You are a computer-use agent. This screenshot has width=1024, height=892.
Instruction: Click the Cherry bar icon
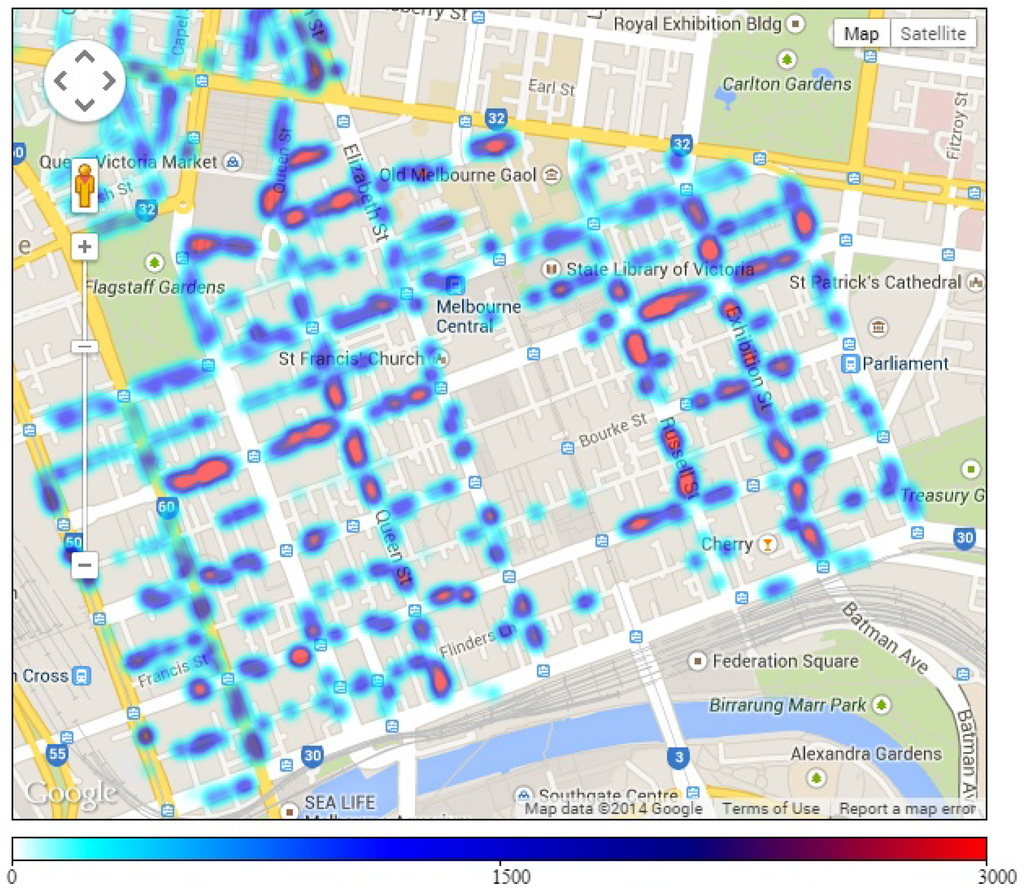768,544
